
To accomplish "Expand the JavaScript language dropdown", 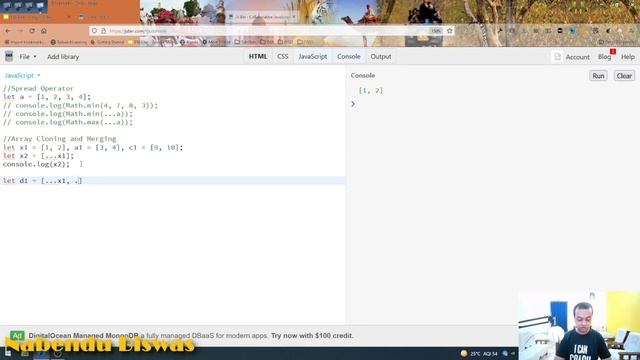I will pos(22,76).
